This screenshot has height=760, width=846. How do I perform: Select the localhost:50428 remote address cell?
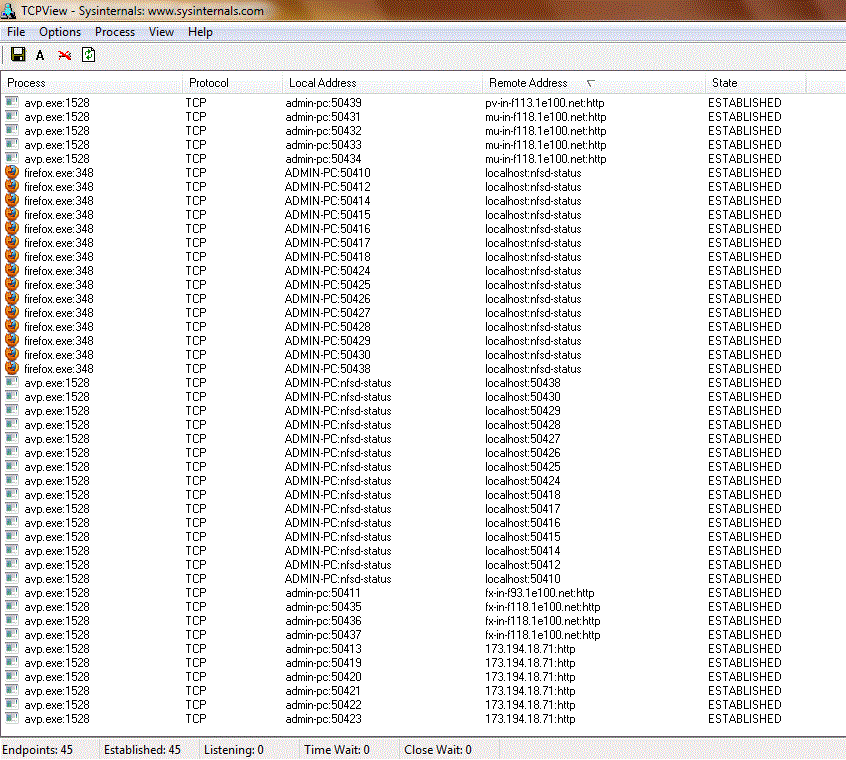tap(522, 425)
